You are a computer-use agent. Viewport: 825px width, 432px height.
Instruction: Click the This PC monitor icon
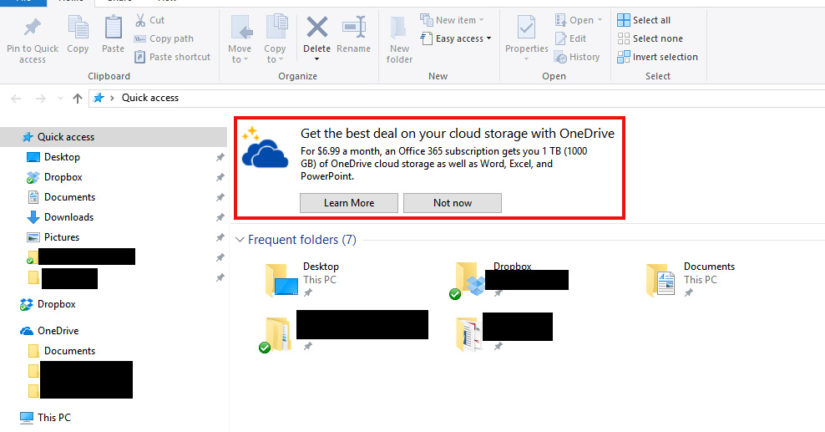(26, 417)
